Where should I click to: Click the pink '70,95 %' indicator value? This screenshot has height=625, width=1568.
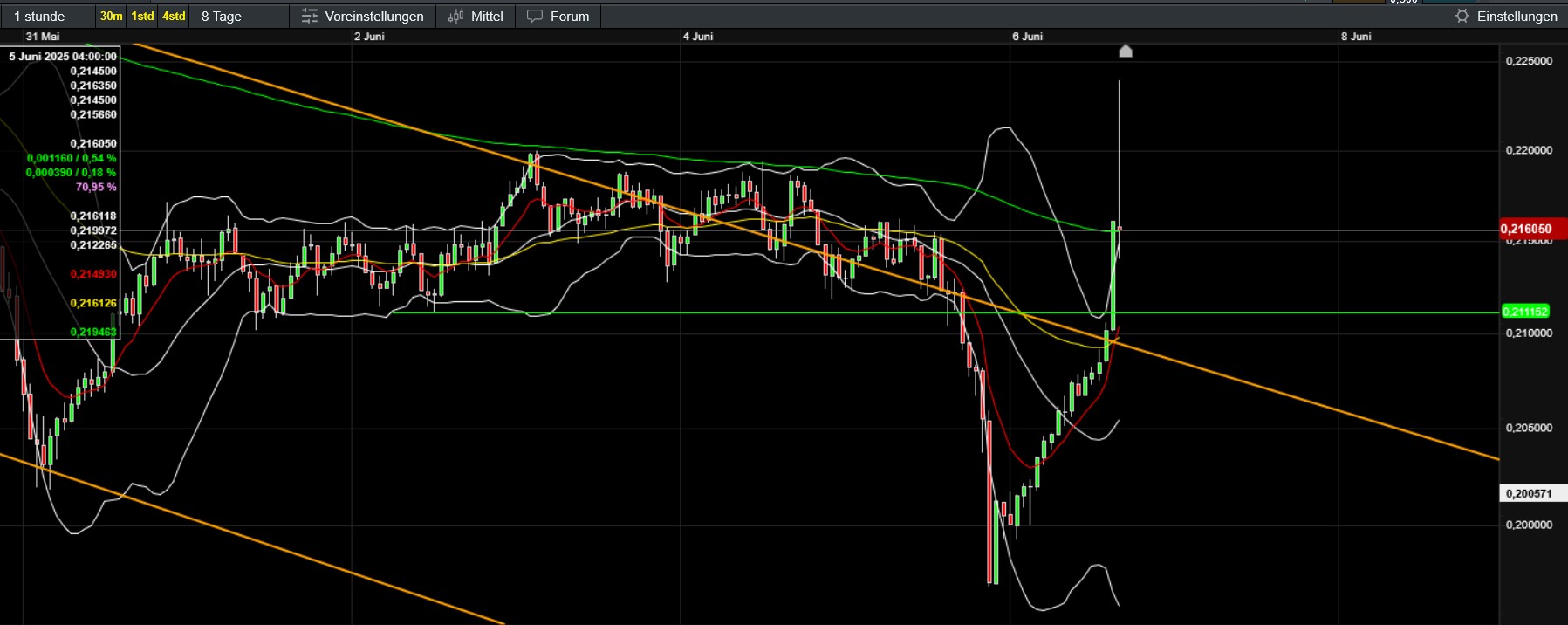96,187
